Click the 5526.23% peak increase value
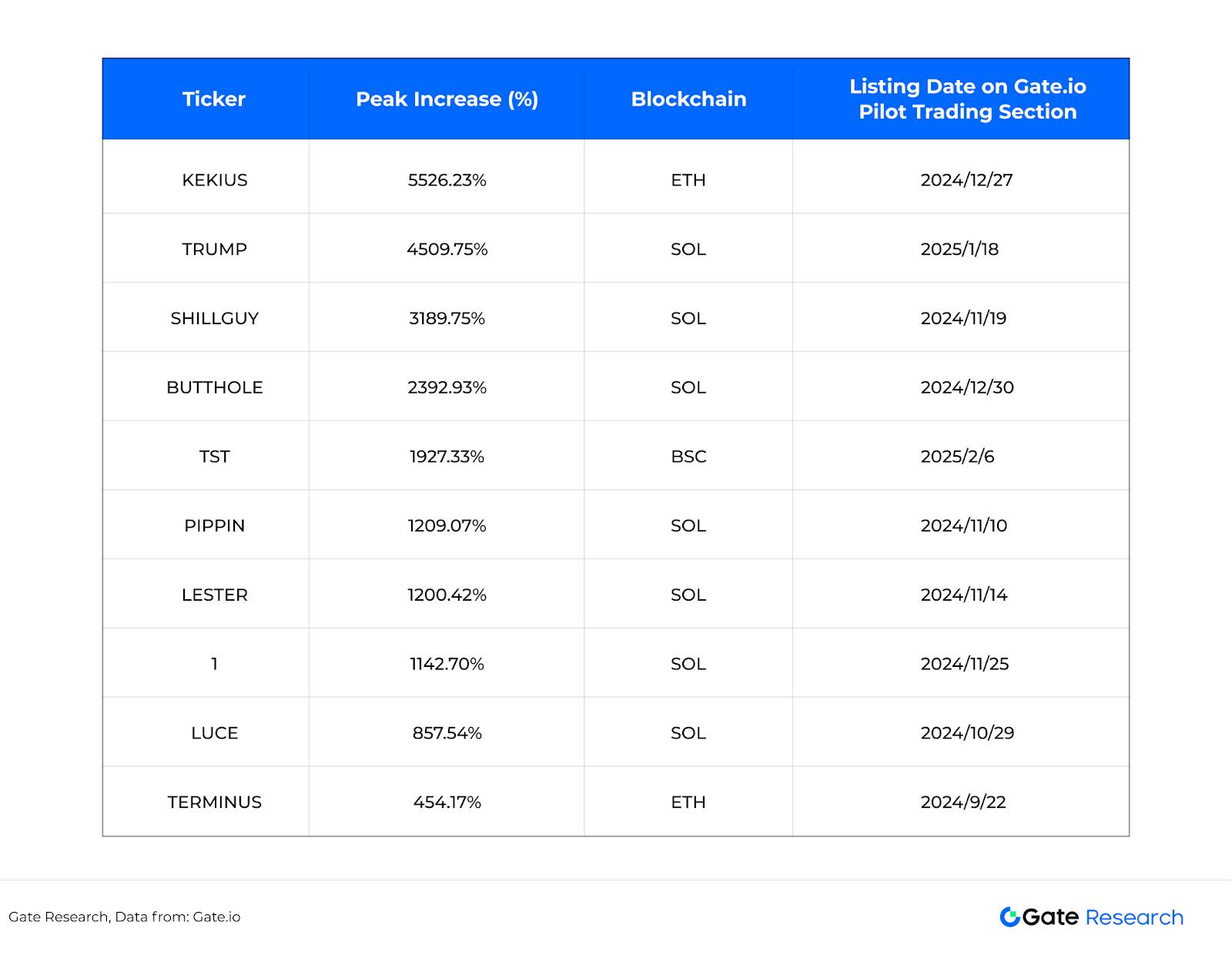The width and height of the screenshot is (1232, 955). pyautogui.click(x=447, y=180)
